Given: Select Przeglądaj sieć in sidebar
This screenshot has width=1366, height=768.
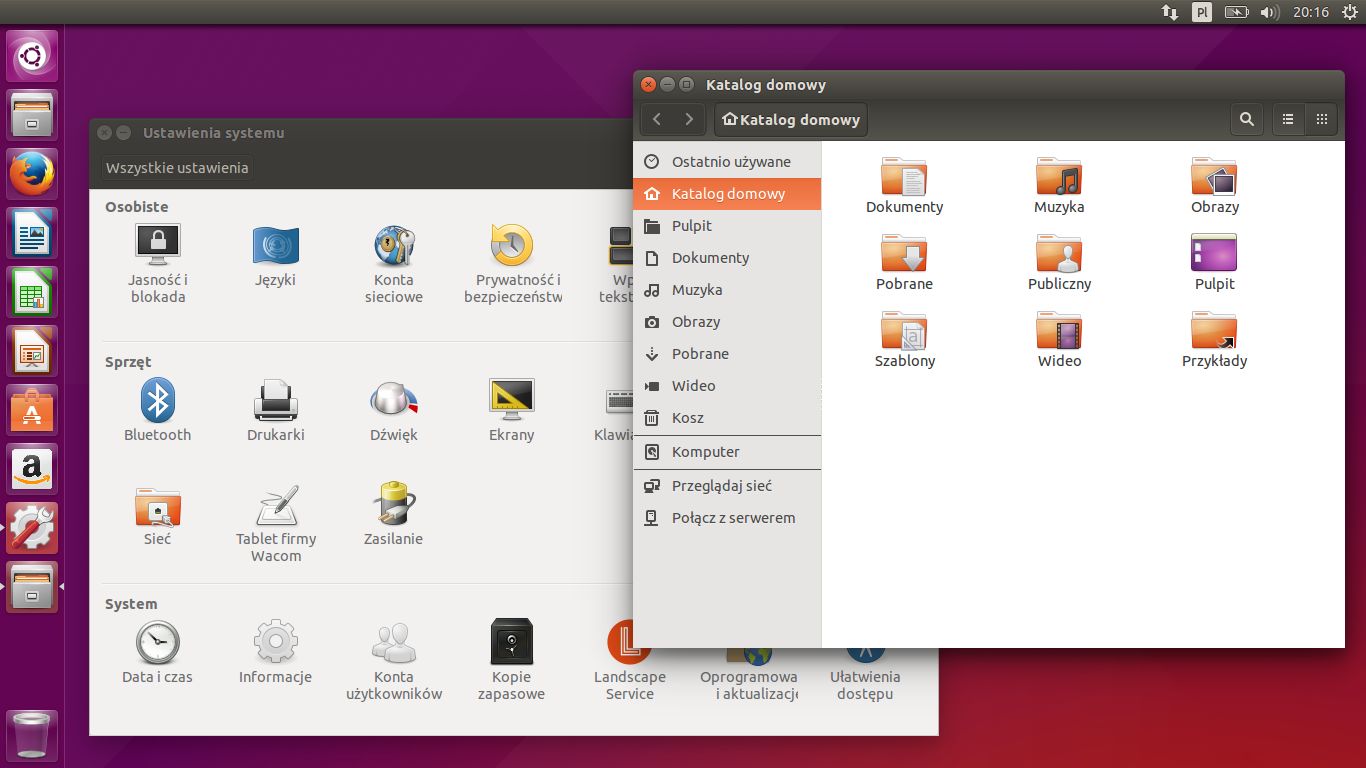Looking at the screenshot, I should point(727,485).
